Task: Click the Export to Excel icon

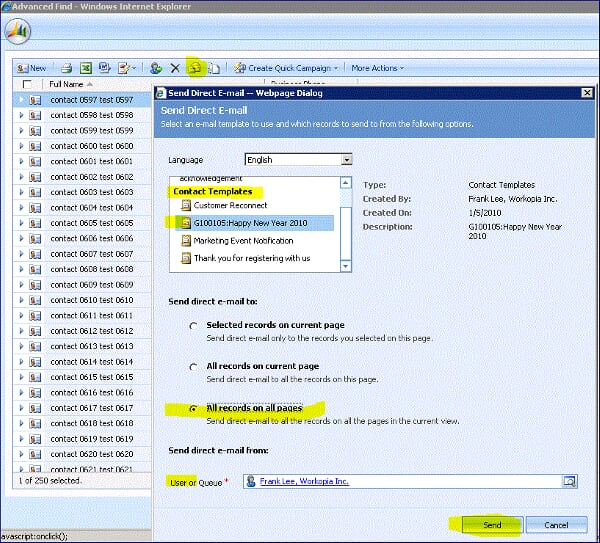Action: point(86,68)
